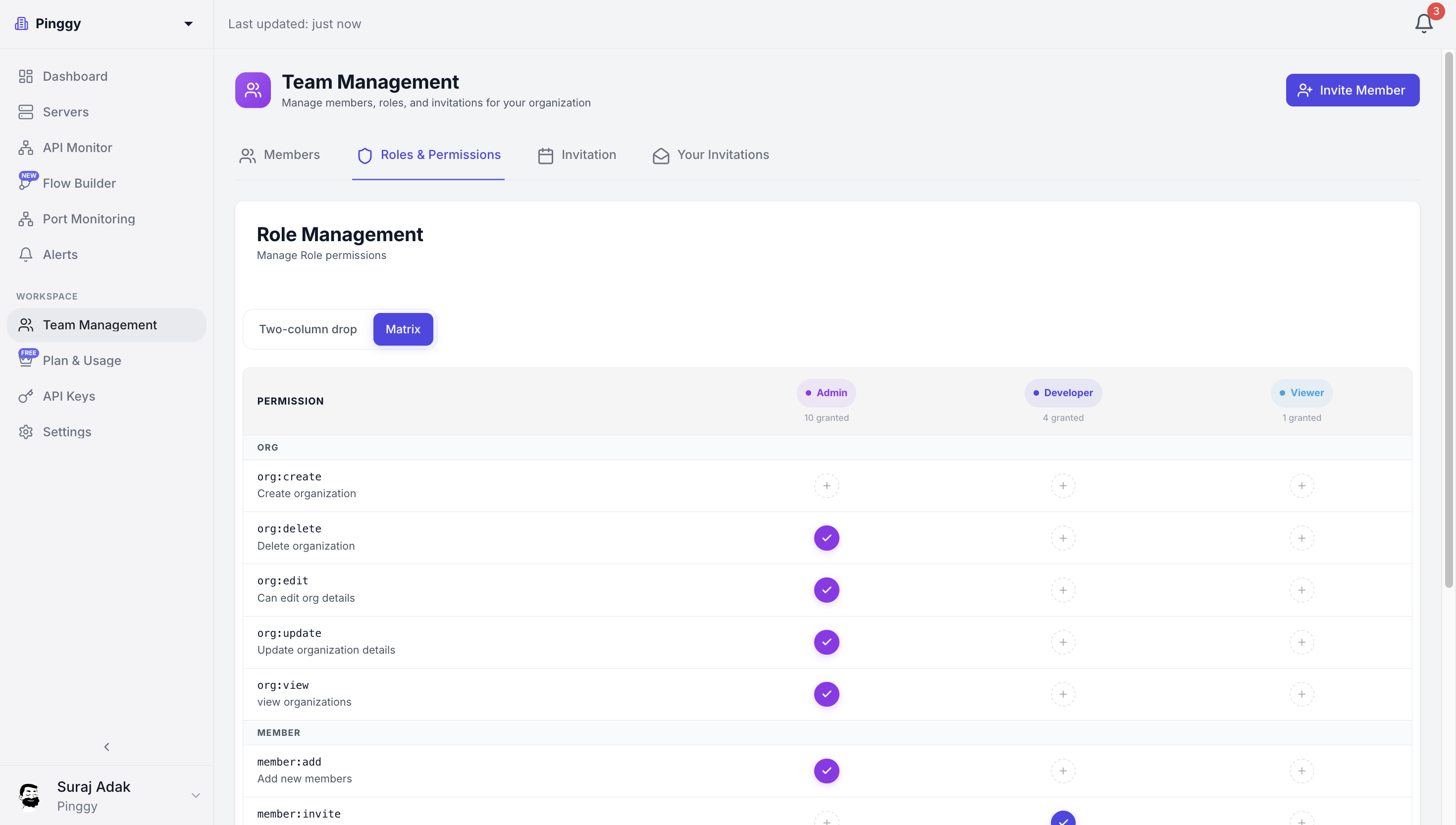Switch to the Members tab
The width and height of the screenshot is (1456, 825).
(279, 155)
